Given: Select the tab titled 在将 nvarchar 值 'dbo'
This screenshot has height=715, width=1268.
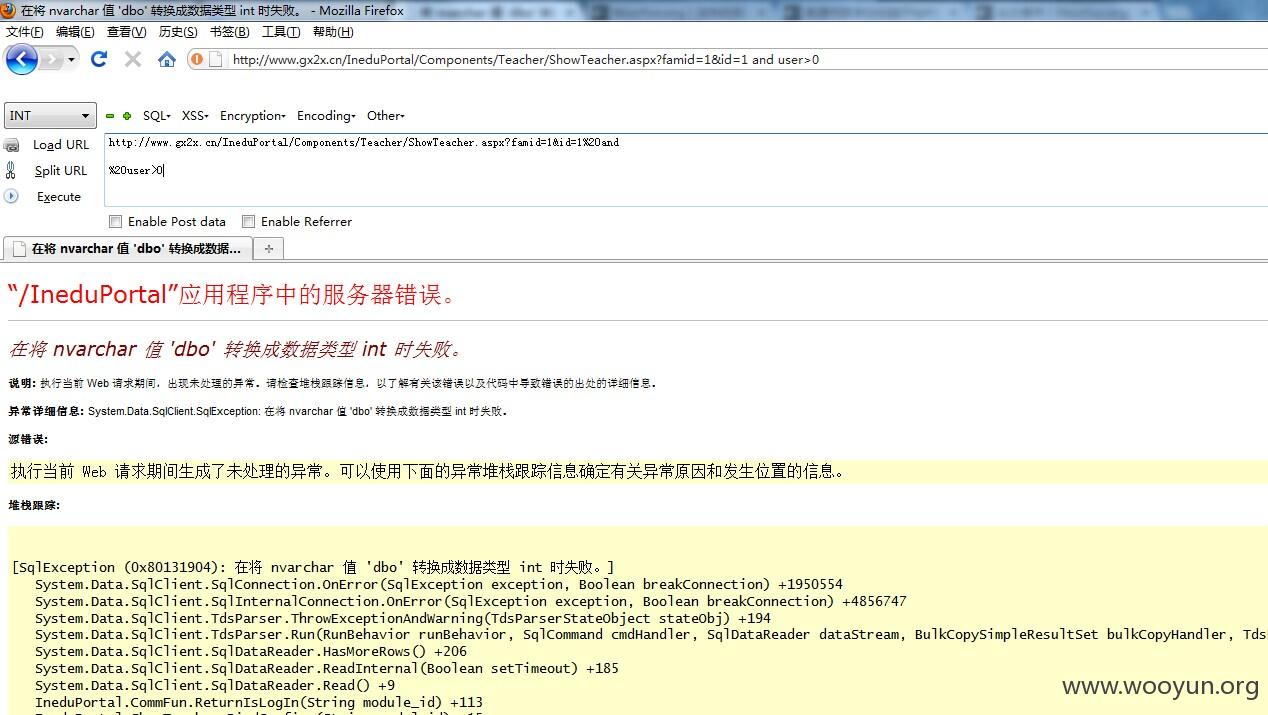Looking at the screenshot, I should 128,249.
